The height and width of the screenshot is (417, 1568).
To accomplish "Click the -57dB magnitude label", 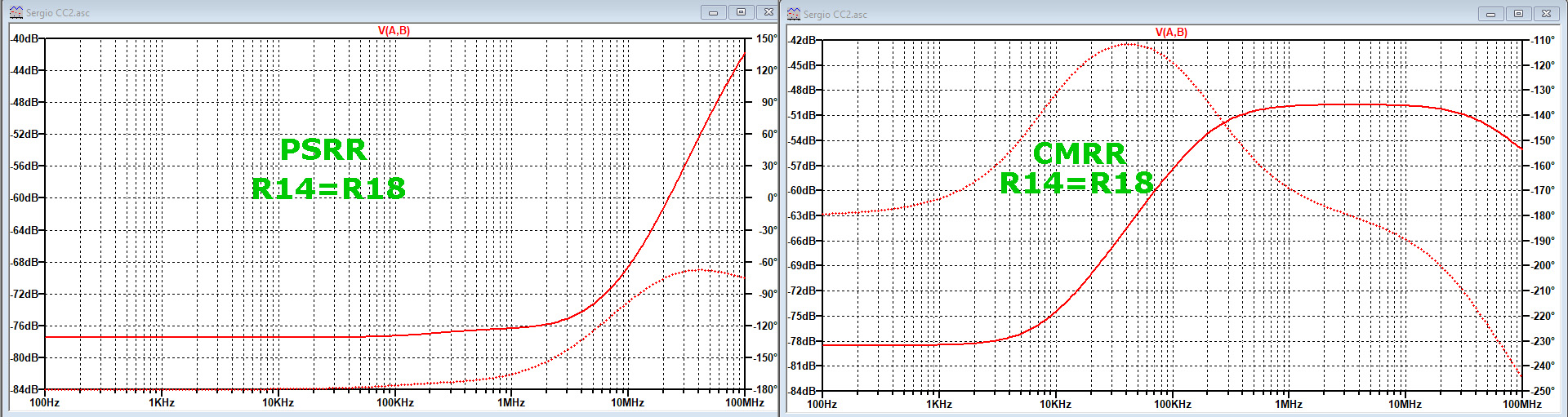I will [x=802, y=166].
